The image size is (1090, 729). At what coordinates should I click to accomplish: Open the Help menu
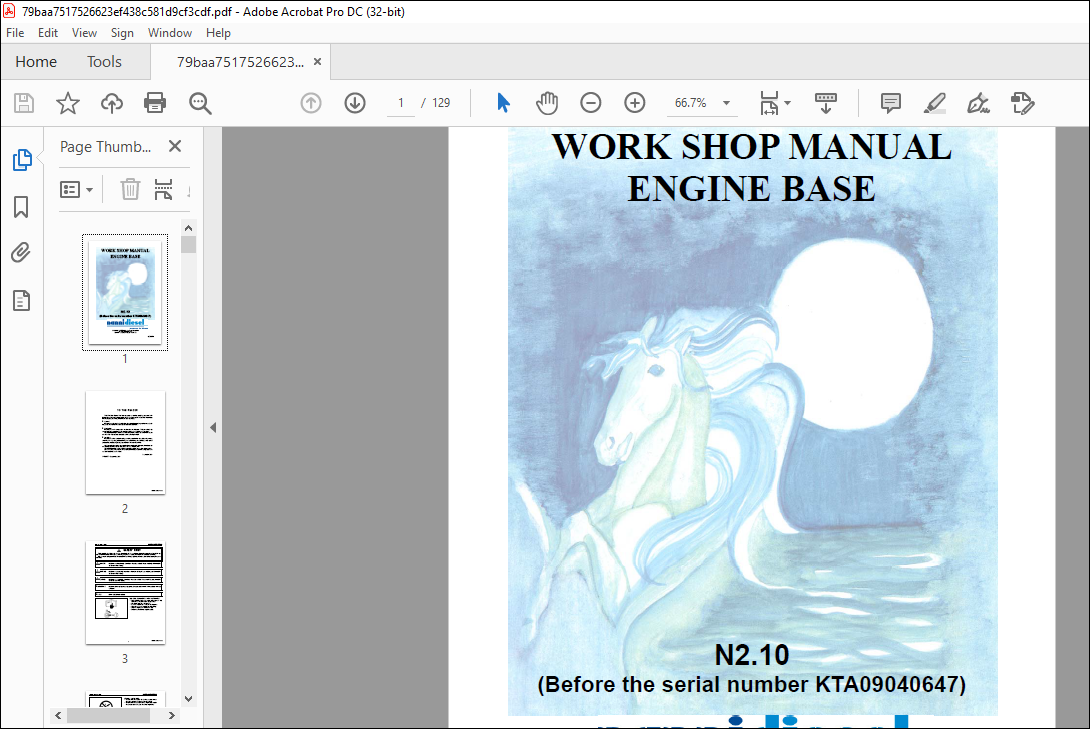point(218,33)
